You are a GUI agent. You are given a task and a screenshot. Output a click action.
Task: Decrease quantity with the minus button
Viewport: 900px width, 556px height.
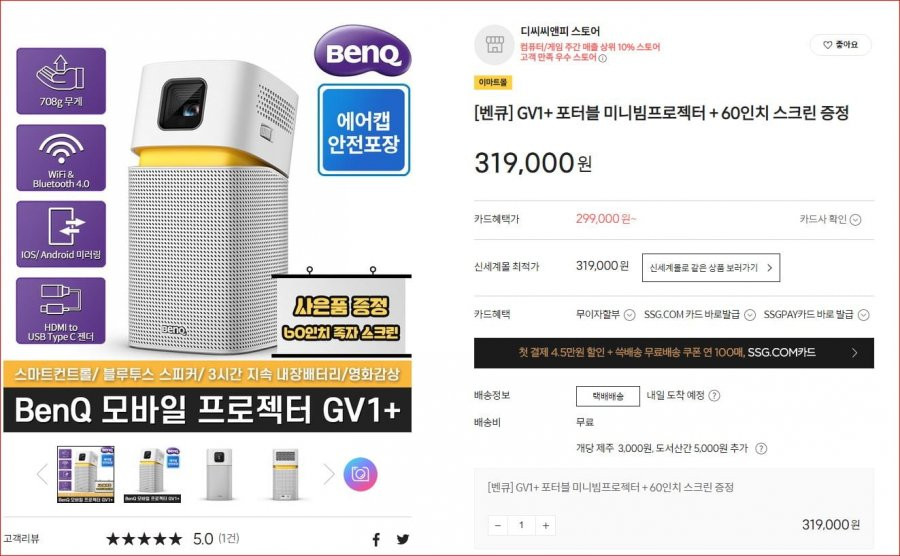498,526
